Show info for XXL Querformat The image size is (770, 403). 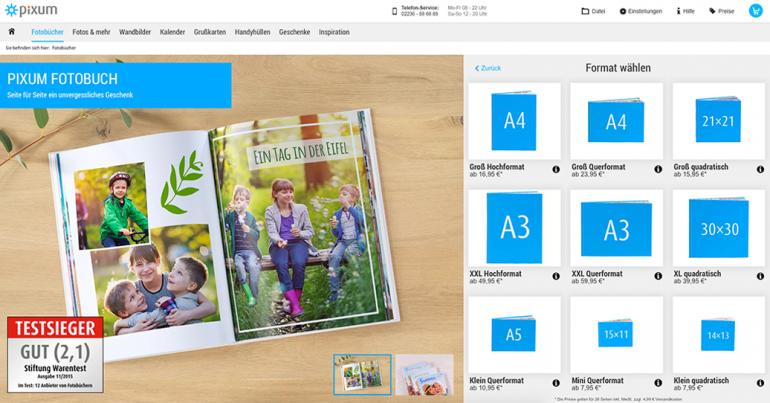(658, 276)
